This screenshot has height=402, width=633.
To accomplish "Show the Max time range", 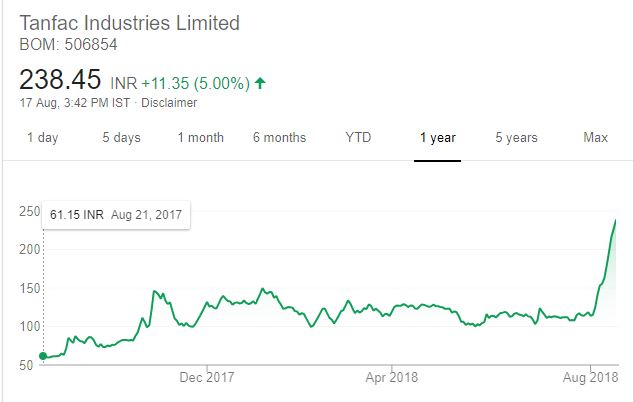I will [x=595, y=138].
